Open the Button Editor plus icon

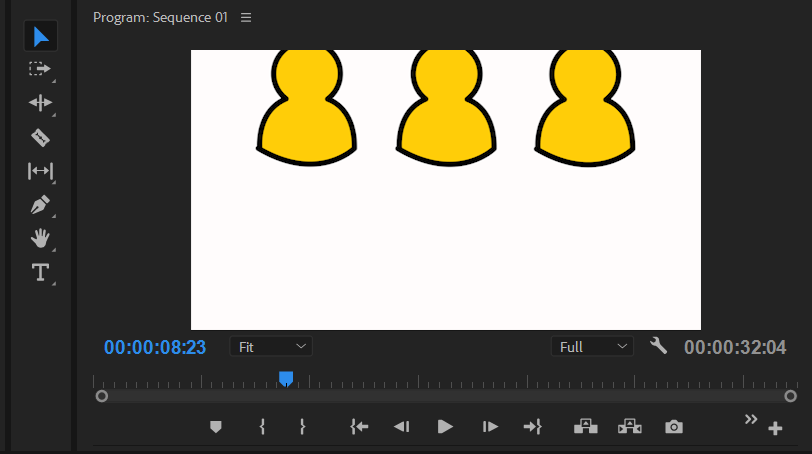pos(775,429)
